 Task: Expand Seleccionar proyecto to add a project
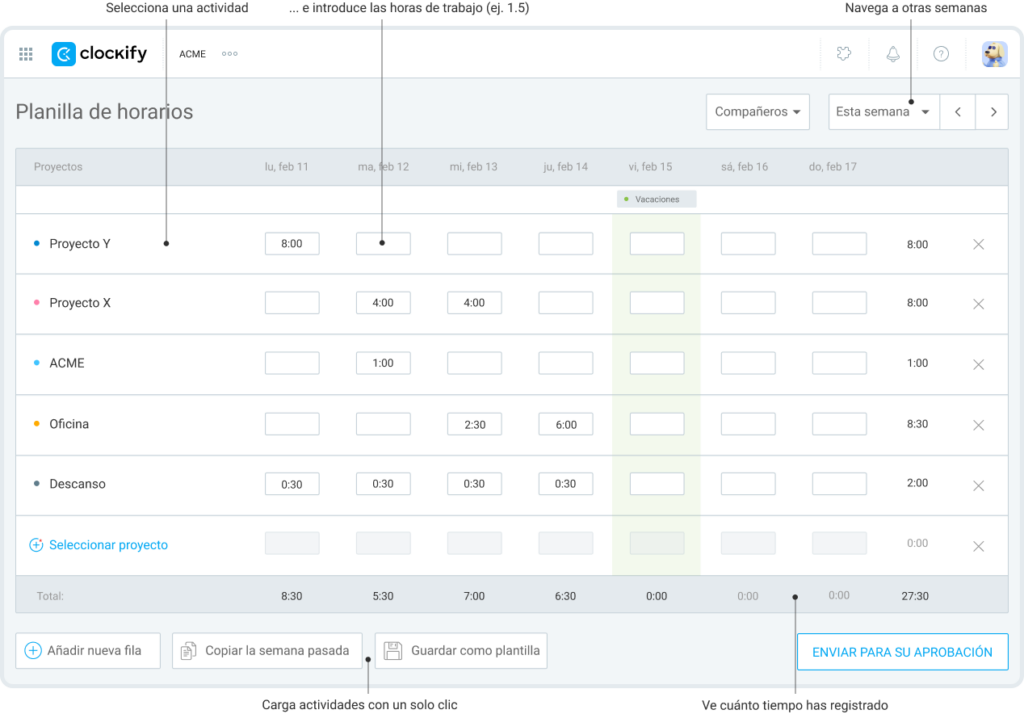[100, 545]
